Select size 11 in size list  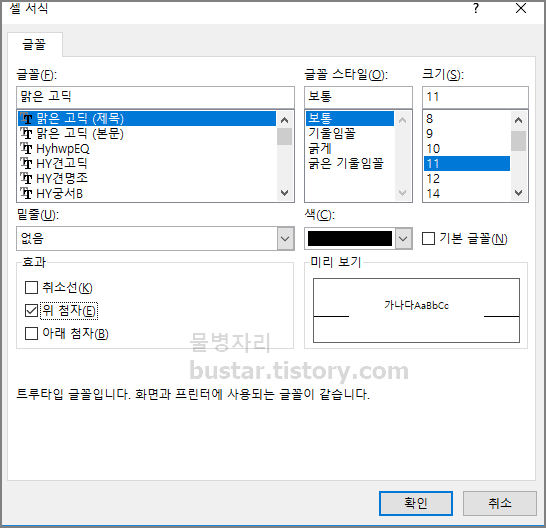(x=467, y=163)
